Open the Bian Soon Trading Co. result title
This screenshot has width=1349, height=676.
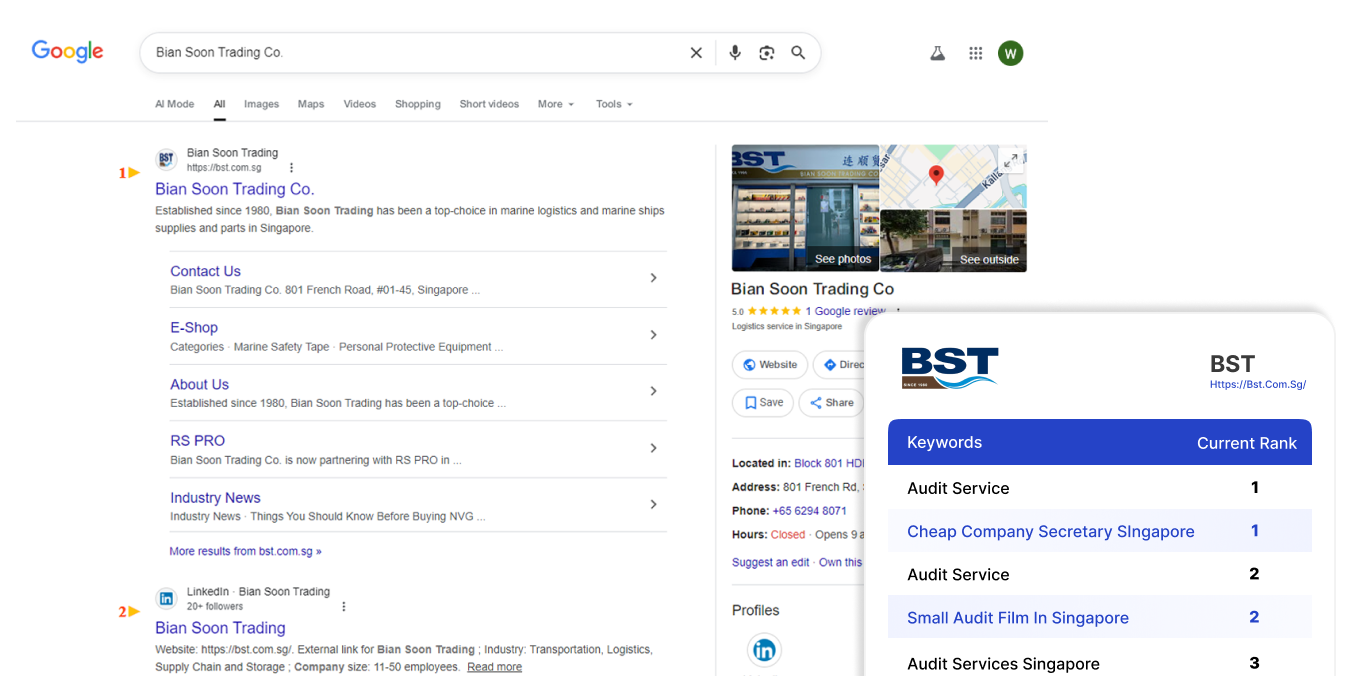click(235, 189)
